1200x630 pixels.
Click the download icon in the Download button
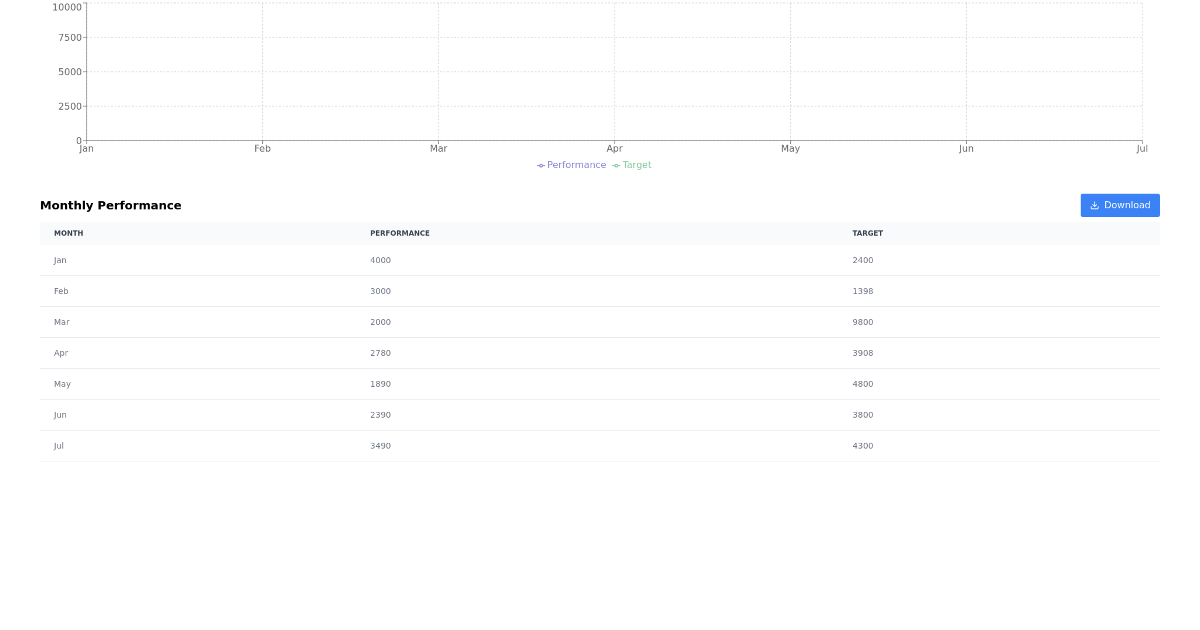pos(1094,205)
